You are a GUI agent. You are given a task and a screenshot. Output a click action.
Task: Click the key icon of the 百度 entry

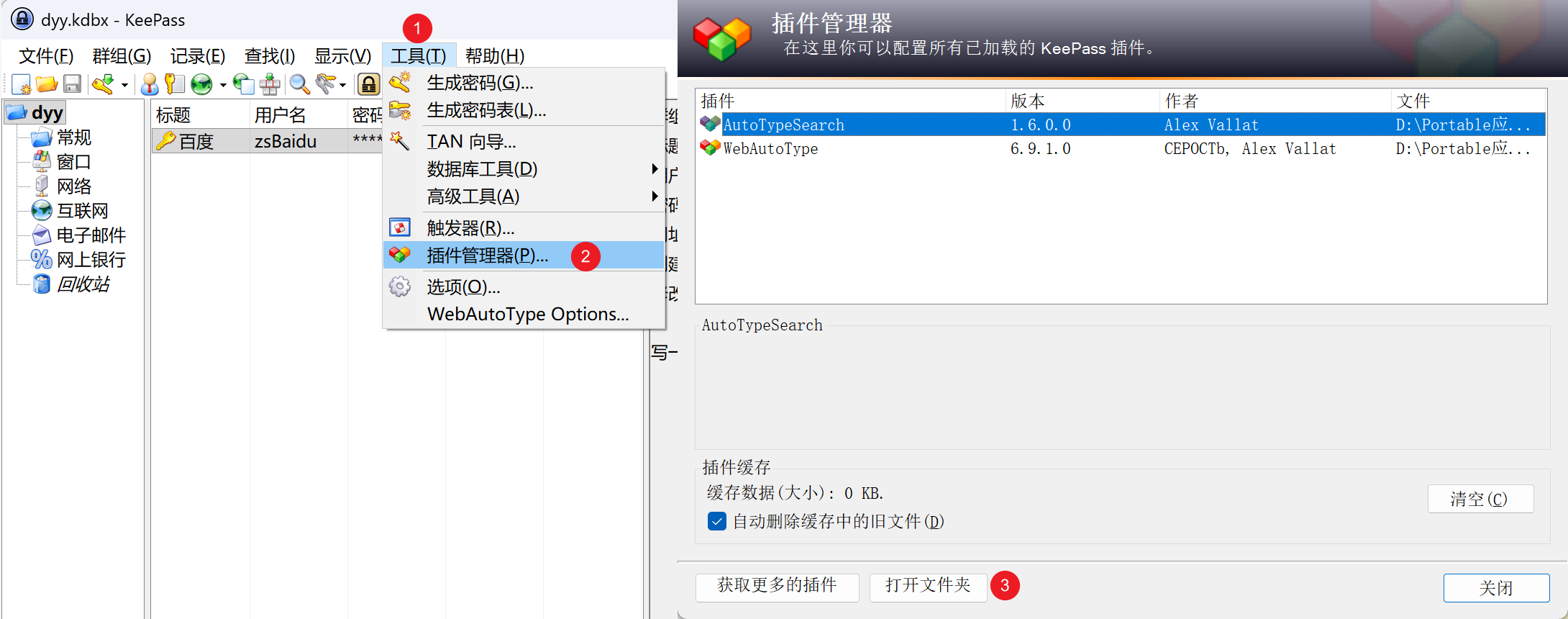pos(166,140)
